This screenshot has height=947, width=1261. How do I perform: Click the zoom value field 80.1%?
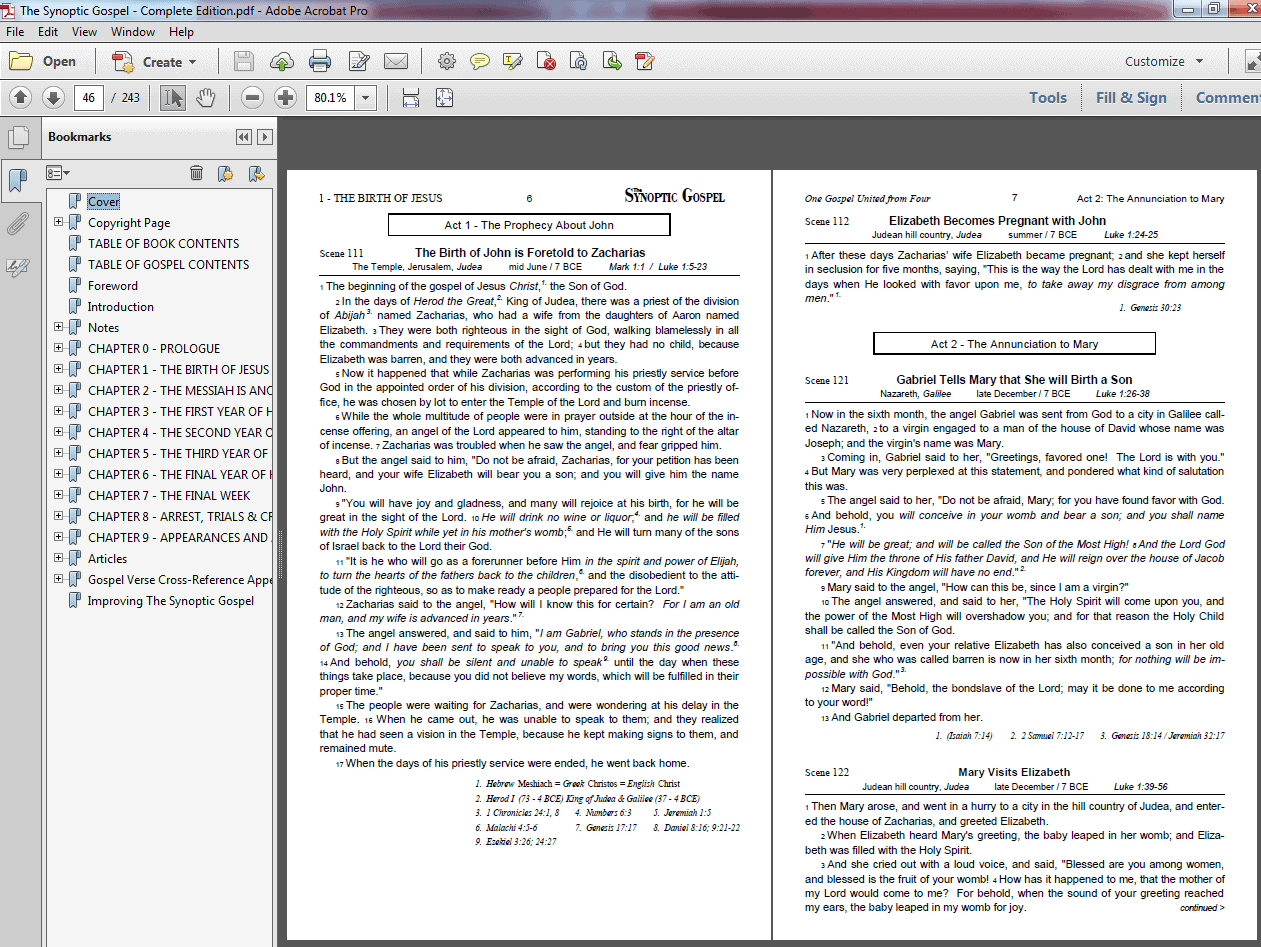331,97
